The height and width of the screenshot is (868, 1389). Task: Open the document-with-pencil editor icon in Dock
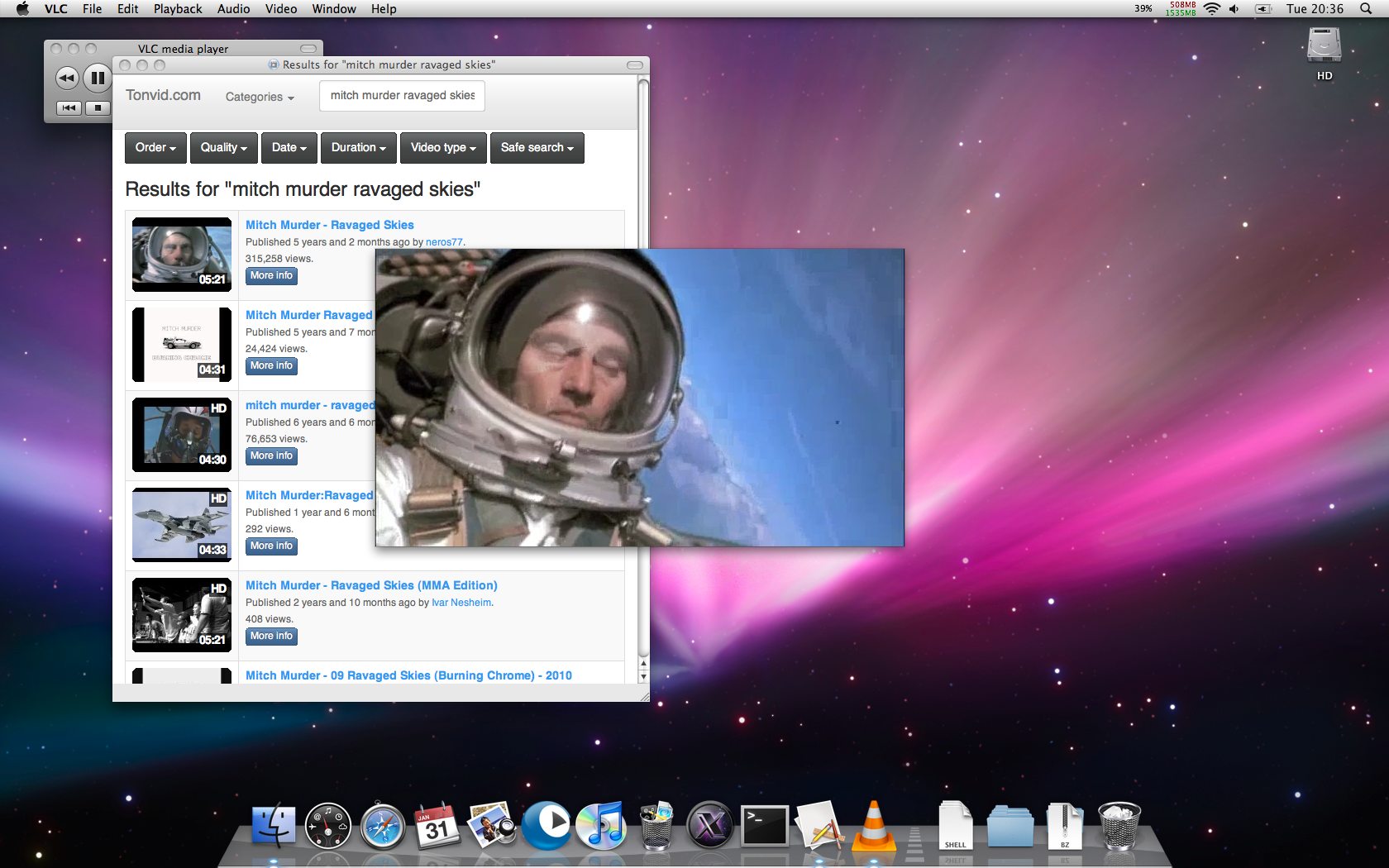(x=819, y=825)
